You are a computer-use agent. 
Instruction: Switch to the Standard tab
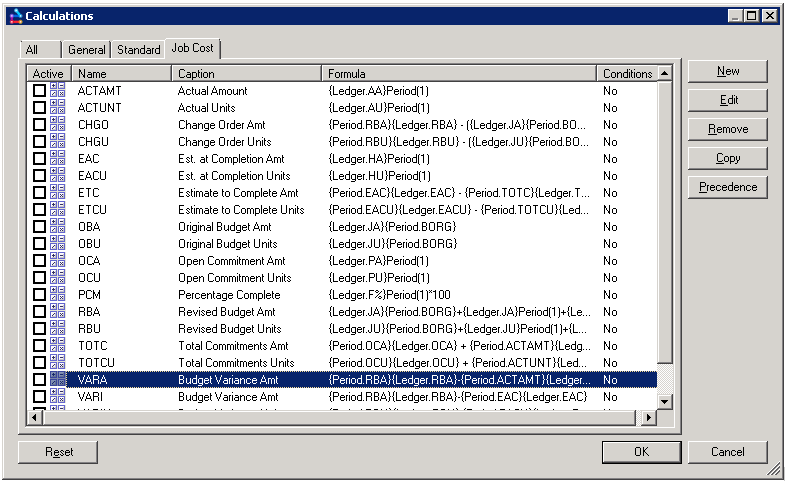[138, 50]
